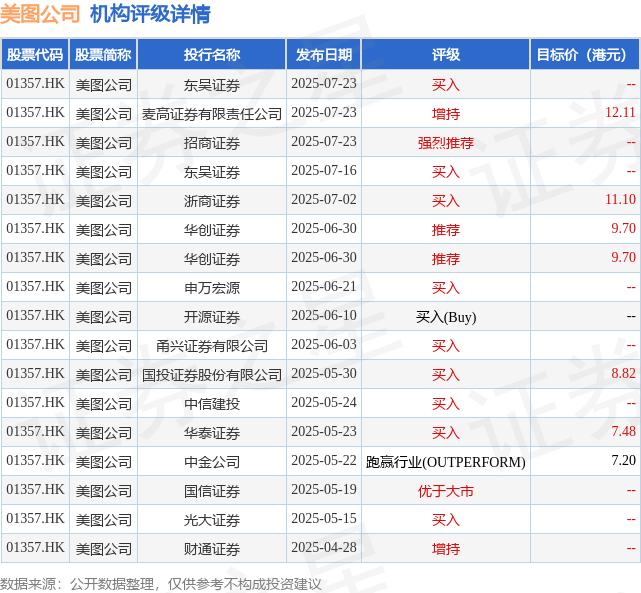This screenshot has height=593, width=641.
Task: Click the 买入(Buy) rating
Action: (x=446, y=317)
